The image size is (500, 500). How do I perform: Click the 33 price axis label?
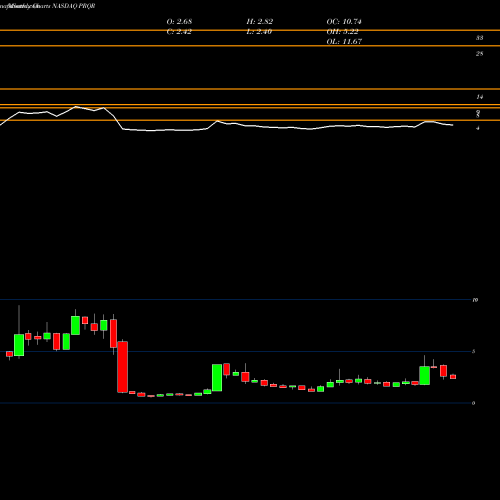pyautogui.click(x=479, y=38)
